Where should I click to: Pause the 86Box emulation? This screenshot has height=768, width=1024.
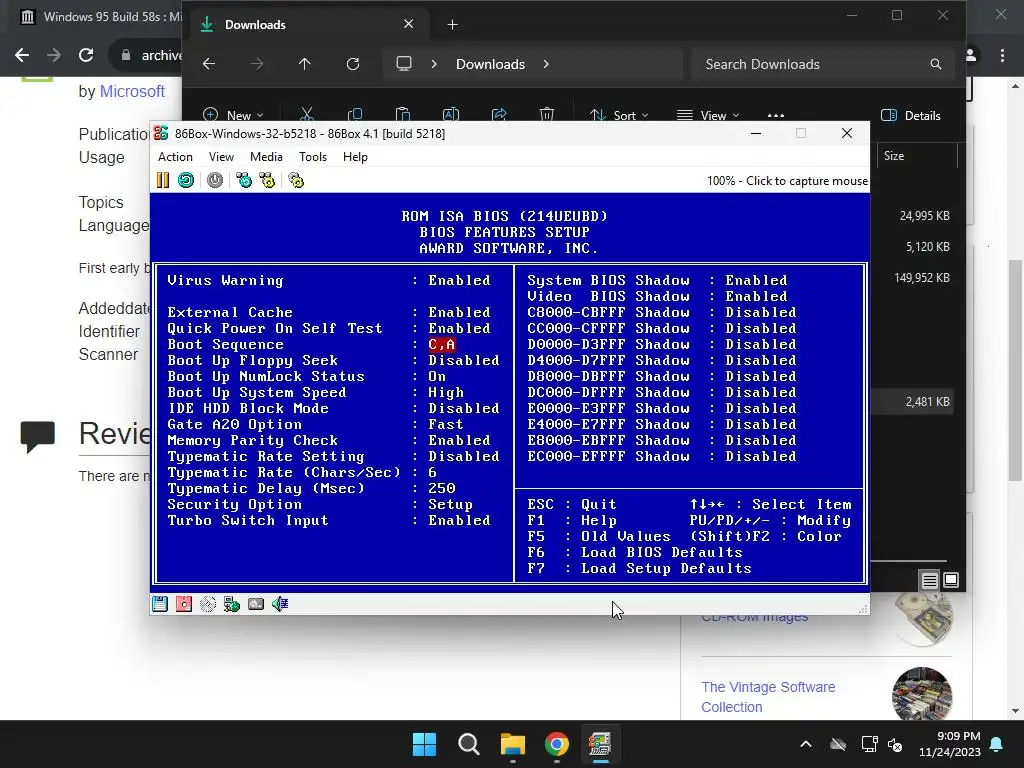[163, 180]
